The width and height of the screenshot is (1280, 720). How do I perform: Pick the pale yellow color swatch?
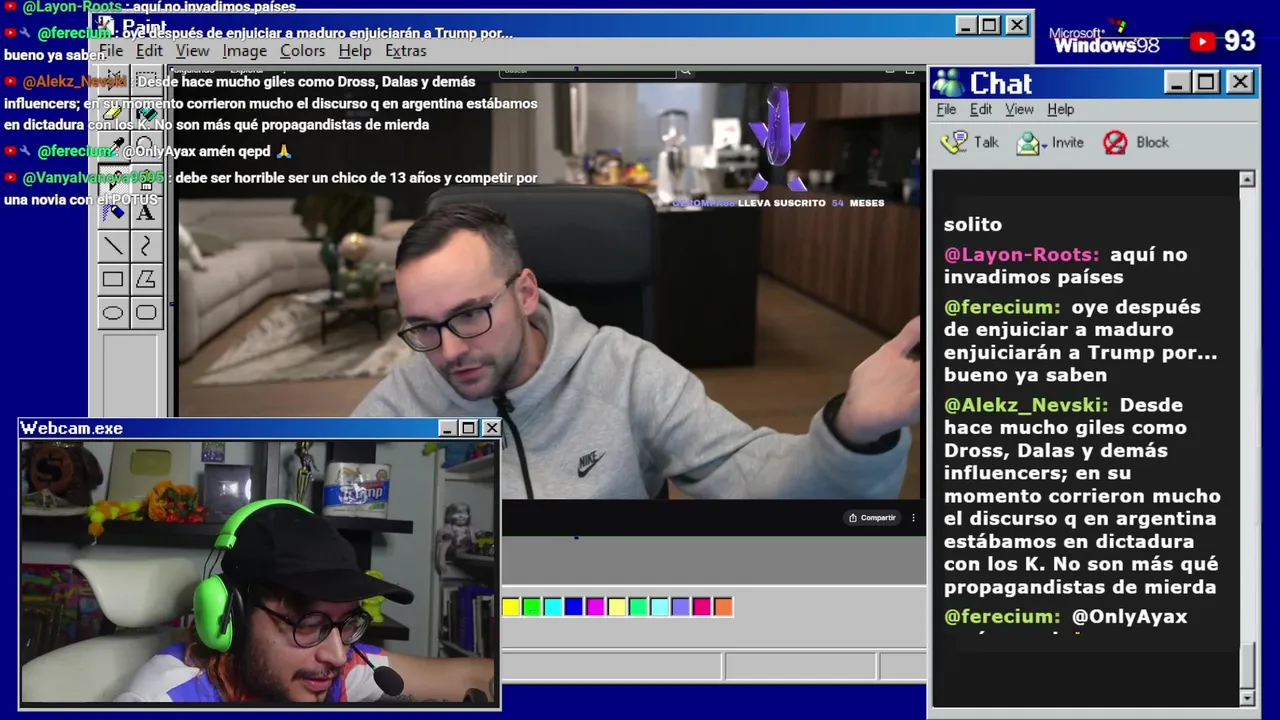pos(617,606)
